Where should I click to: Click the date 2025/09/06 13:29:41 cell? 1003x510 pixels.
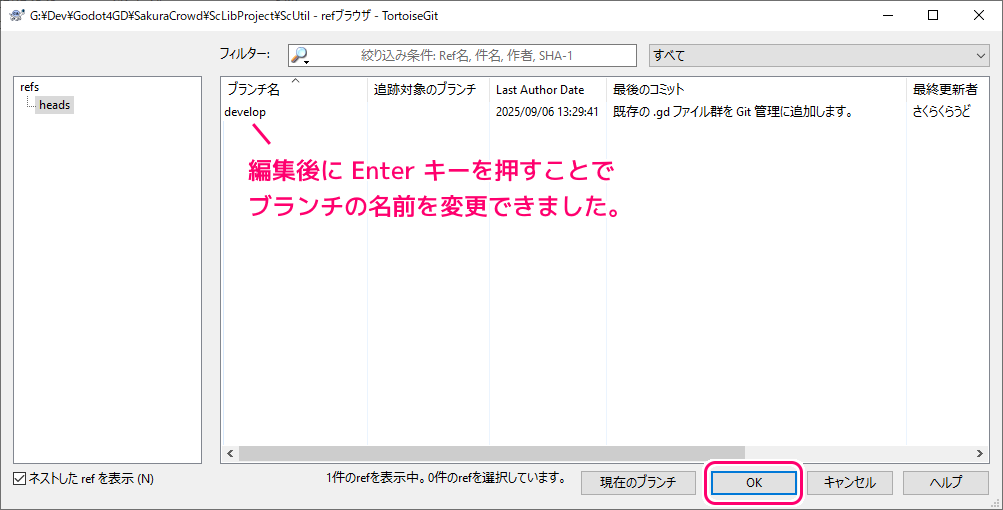pos(547,112)
